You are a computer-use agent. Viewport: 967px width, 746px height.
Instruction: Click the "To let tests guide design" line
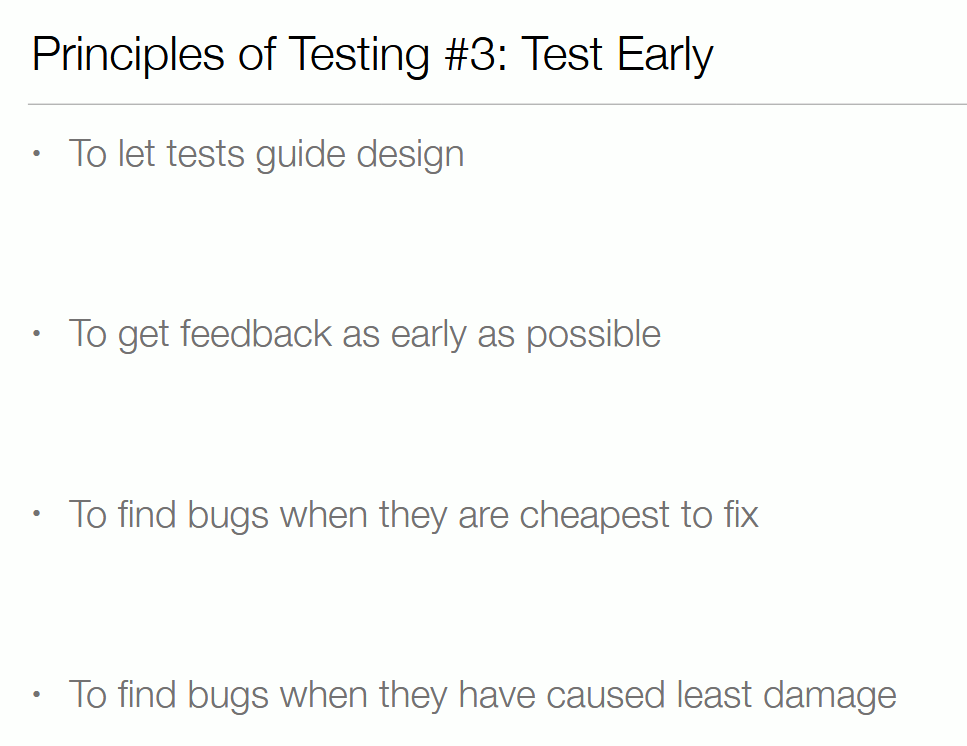tap(266, 154)
